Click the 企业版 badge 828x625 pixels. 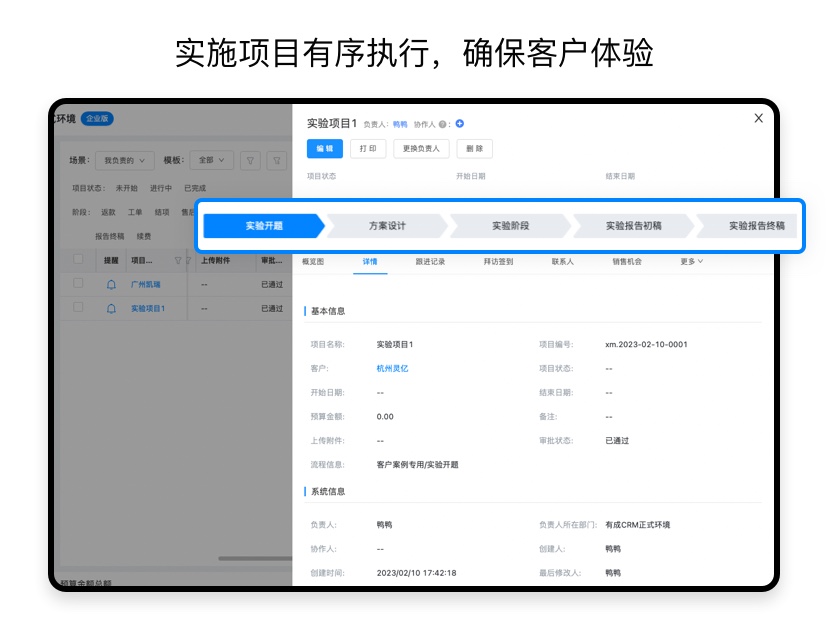coord(97,119)
